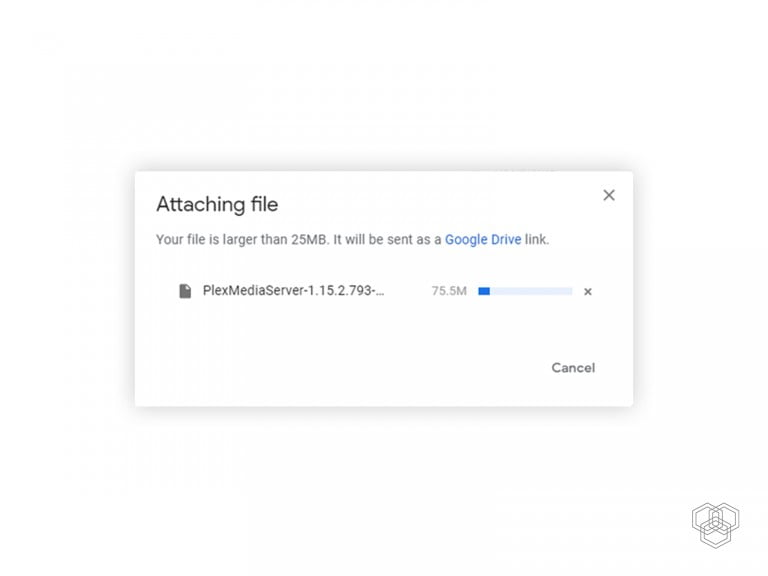Click the filled blue part of progress bar
768x576 pixels.
point(484,291)
